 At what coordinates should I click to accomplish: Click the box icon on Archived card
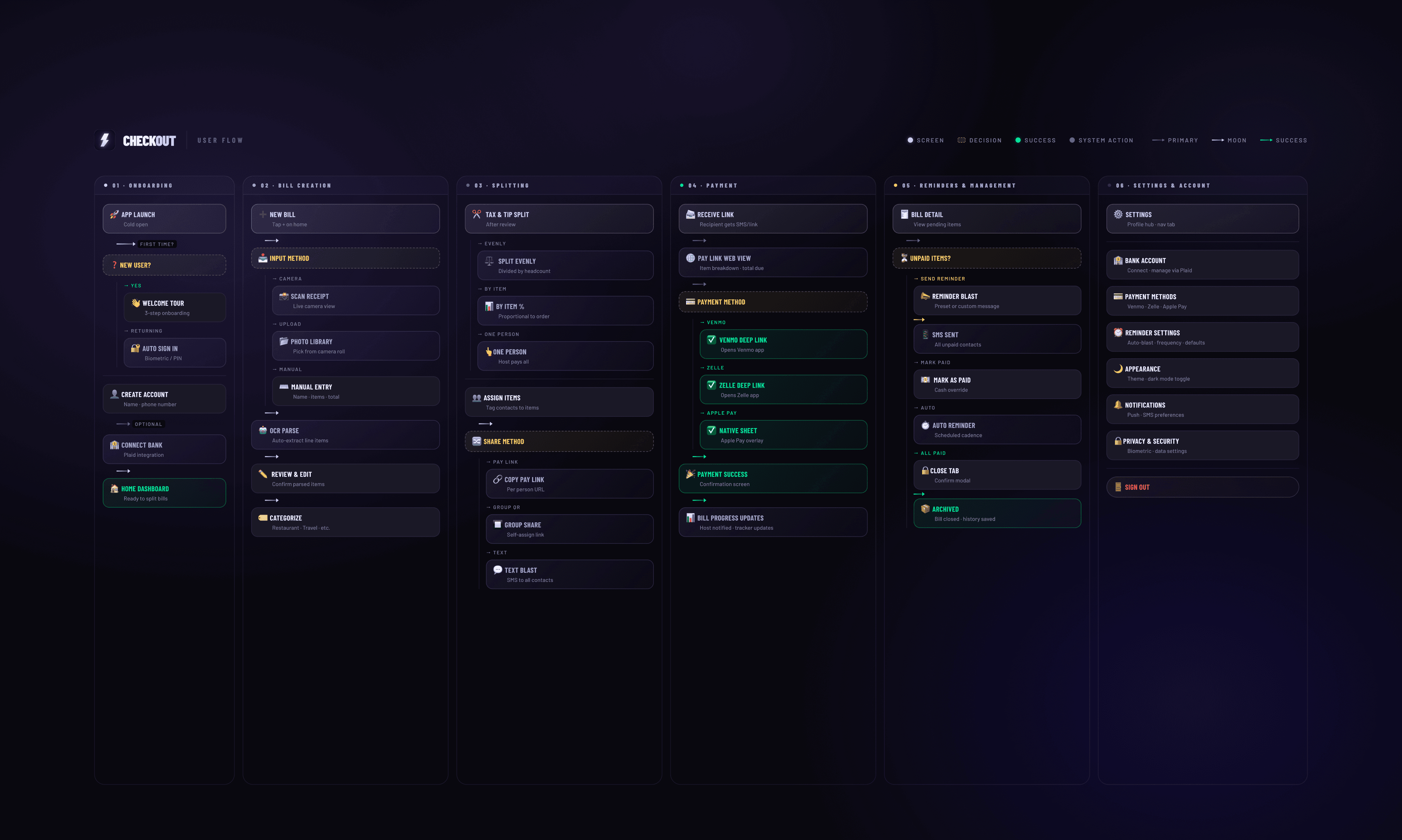click(925, 509)
